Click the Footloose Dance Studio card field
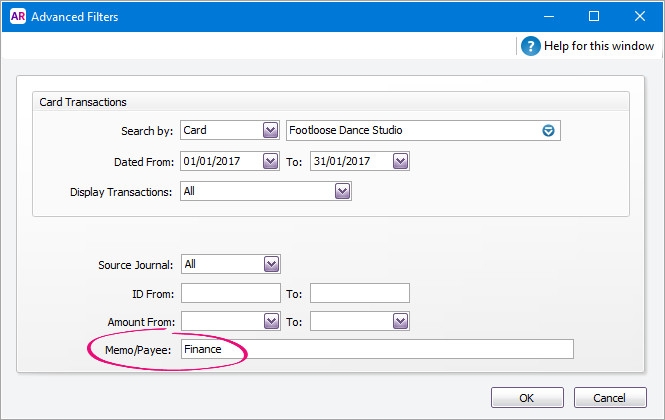The height and width of the screenshot is (420, 665). [x=410, y=131]
